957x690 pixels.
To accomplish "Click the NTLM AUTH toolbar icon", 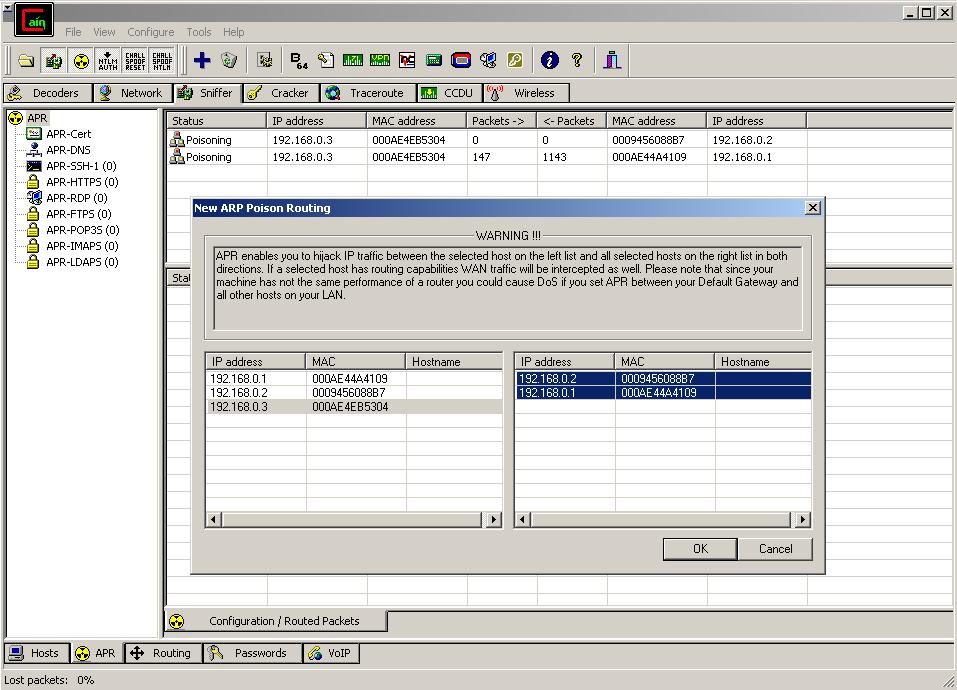I will click(x=108, y=60).
